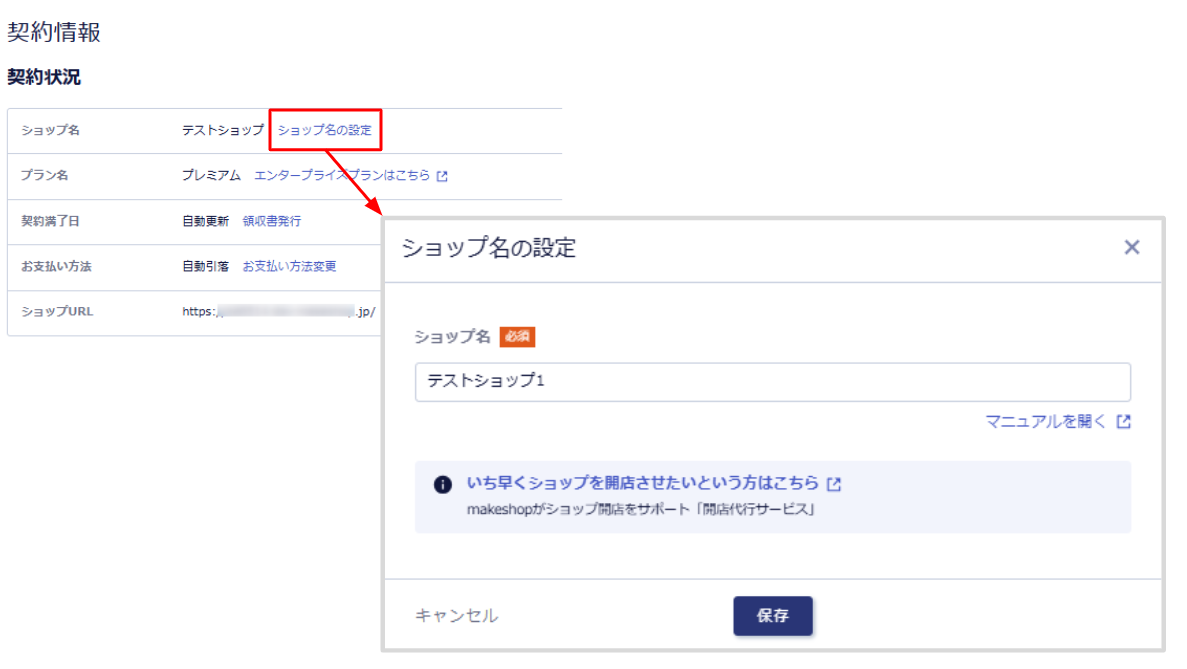Open the マニュアルを開く link
The height and width of the screenshot is (669, 1187).
pos(1046,422)
